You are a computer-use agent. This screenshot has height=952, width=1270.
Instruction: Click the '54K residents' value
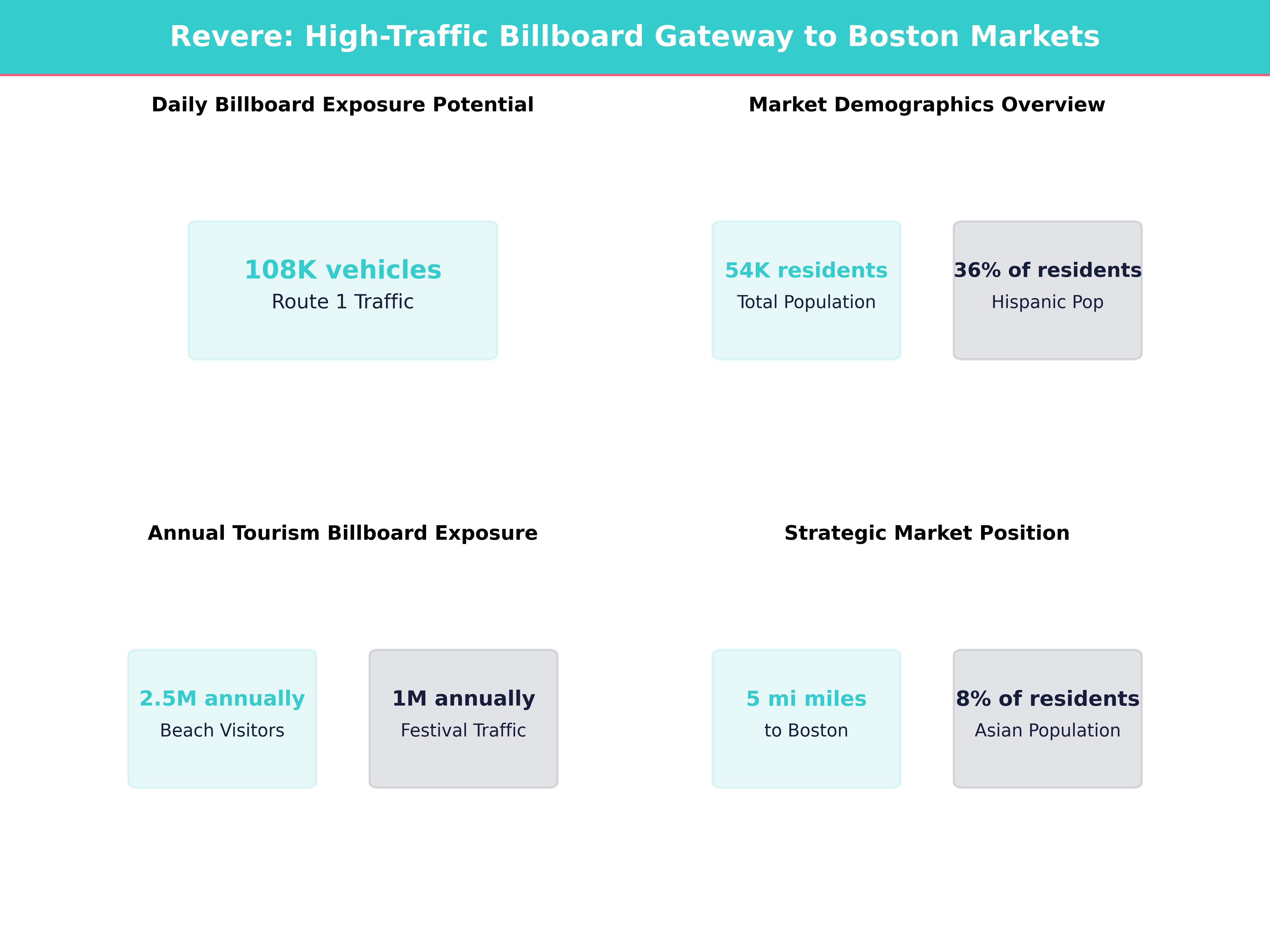tap(806, 270)
